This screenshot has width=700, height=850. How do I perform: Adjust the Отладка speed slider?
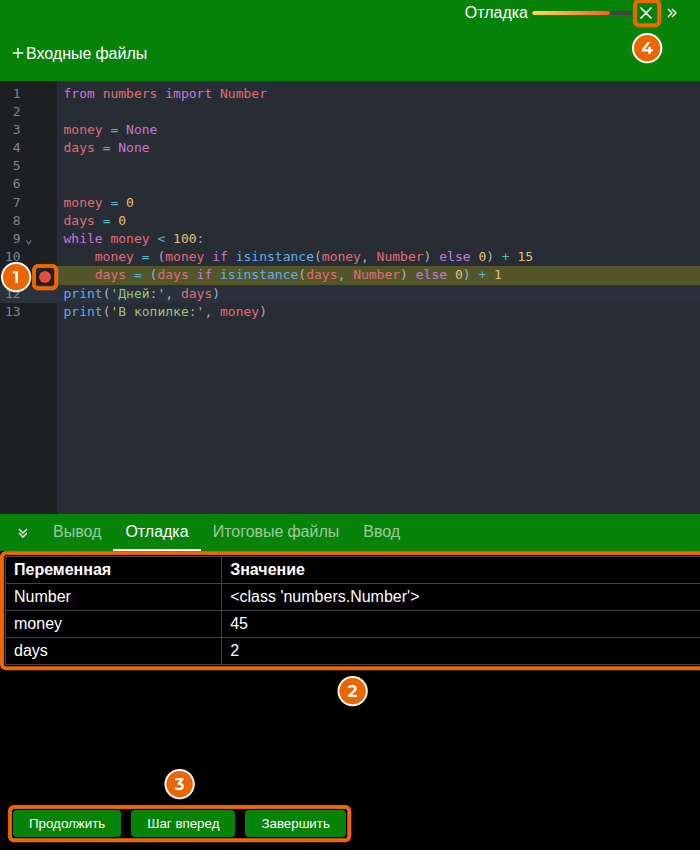(582, 13)
